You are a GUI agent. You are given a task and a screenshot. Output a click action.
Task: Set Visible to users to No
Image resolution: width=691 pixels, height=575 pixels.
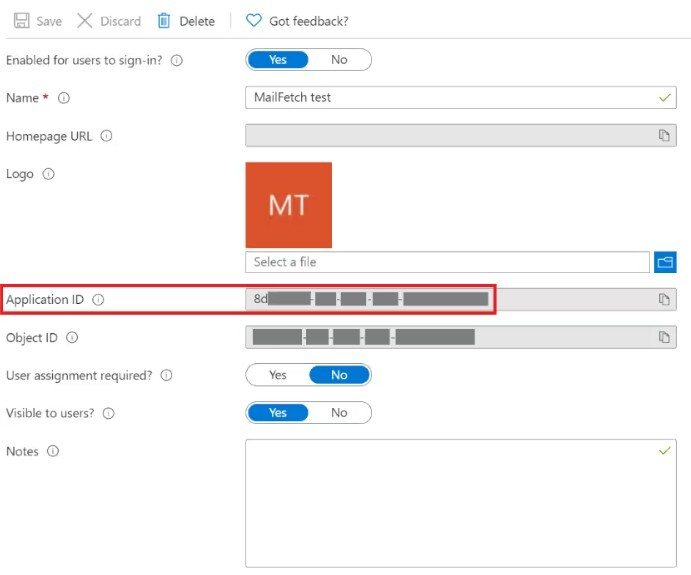[339, 413]
